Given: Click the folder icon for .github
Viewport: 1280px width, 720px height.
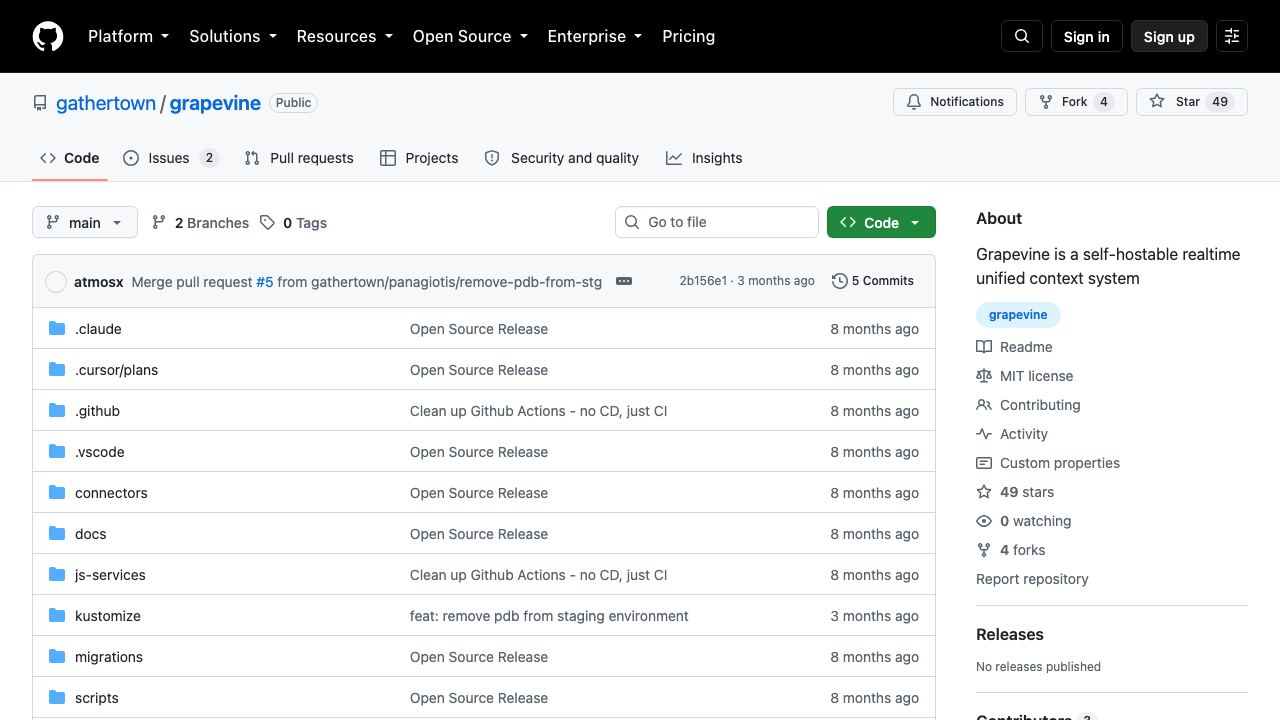Looking at the screenshot, I should click(57, 410).
